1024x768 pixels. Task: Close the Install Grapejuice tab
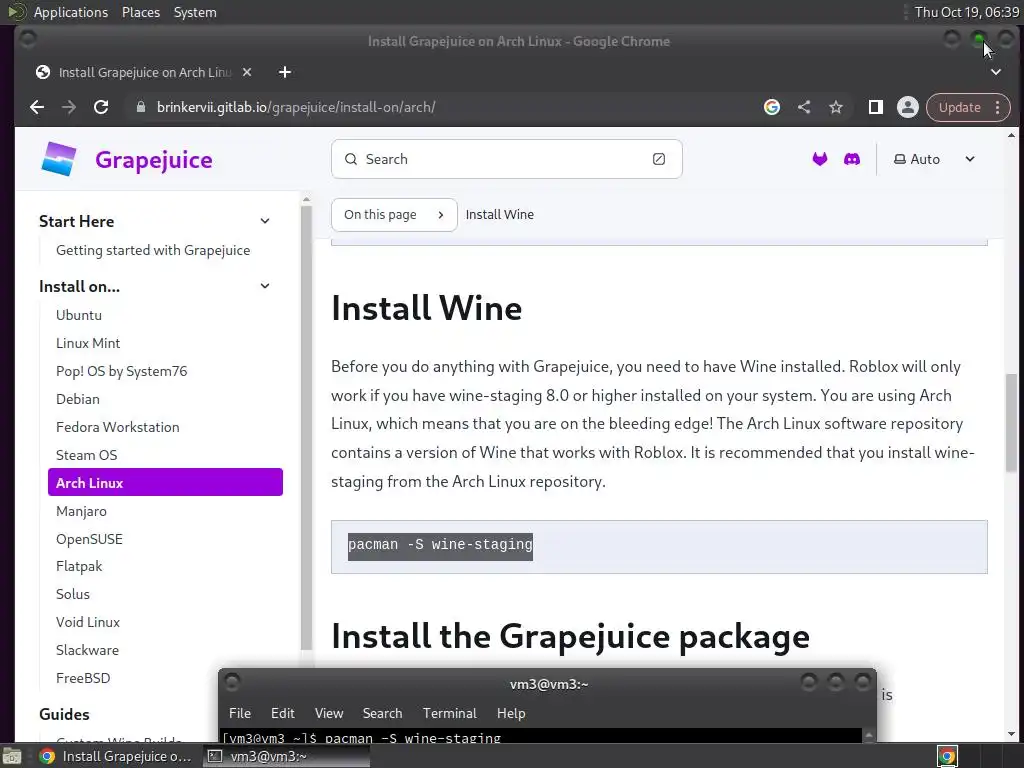(x=247, y=72)
